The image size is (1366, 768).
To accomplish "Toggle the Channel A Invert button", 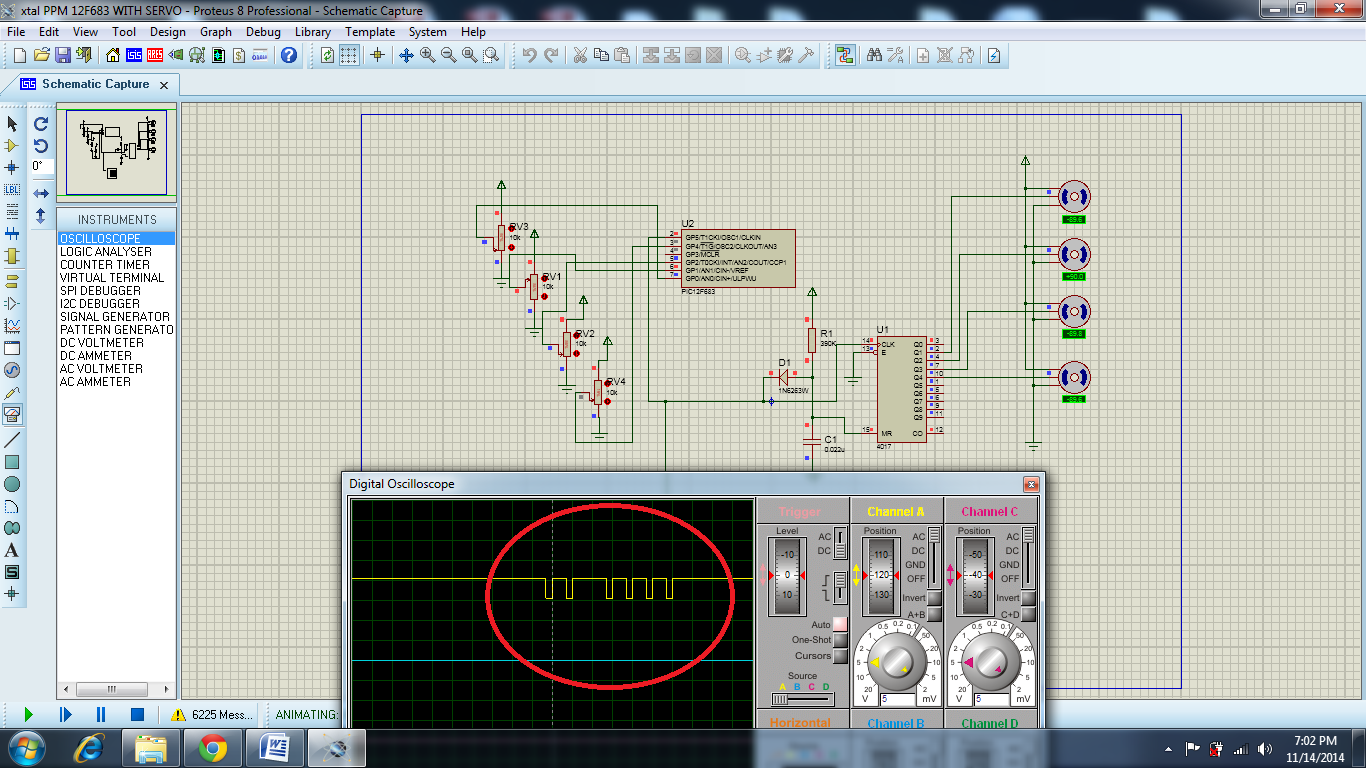I will click(x=934, y=598).
